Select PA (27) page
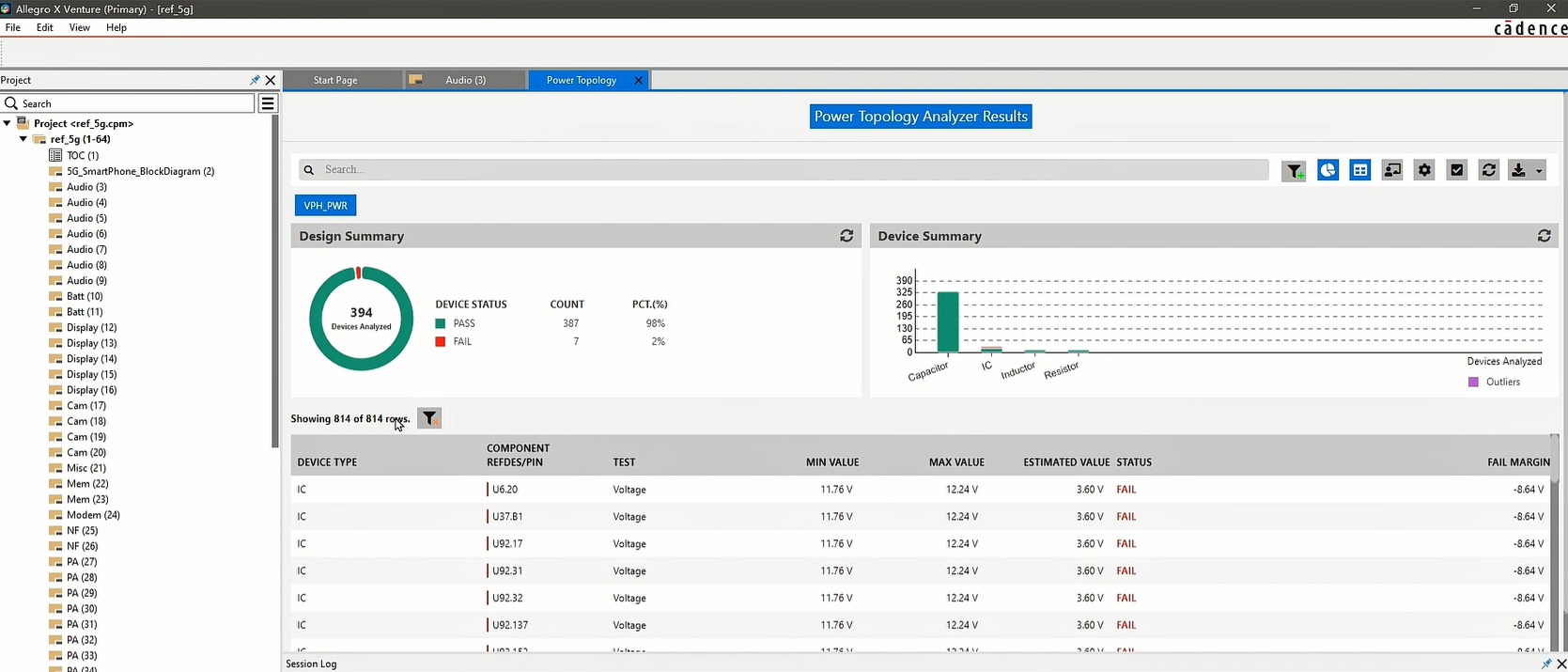The height and width of the screenshot is (672, 1568). coord(81,562)
